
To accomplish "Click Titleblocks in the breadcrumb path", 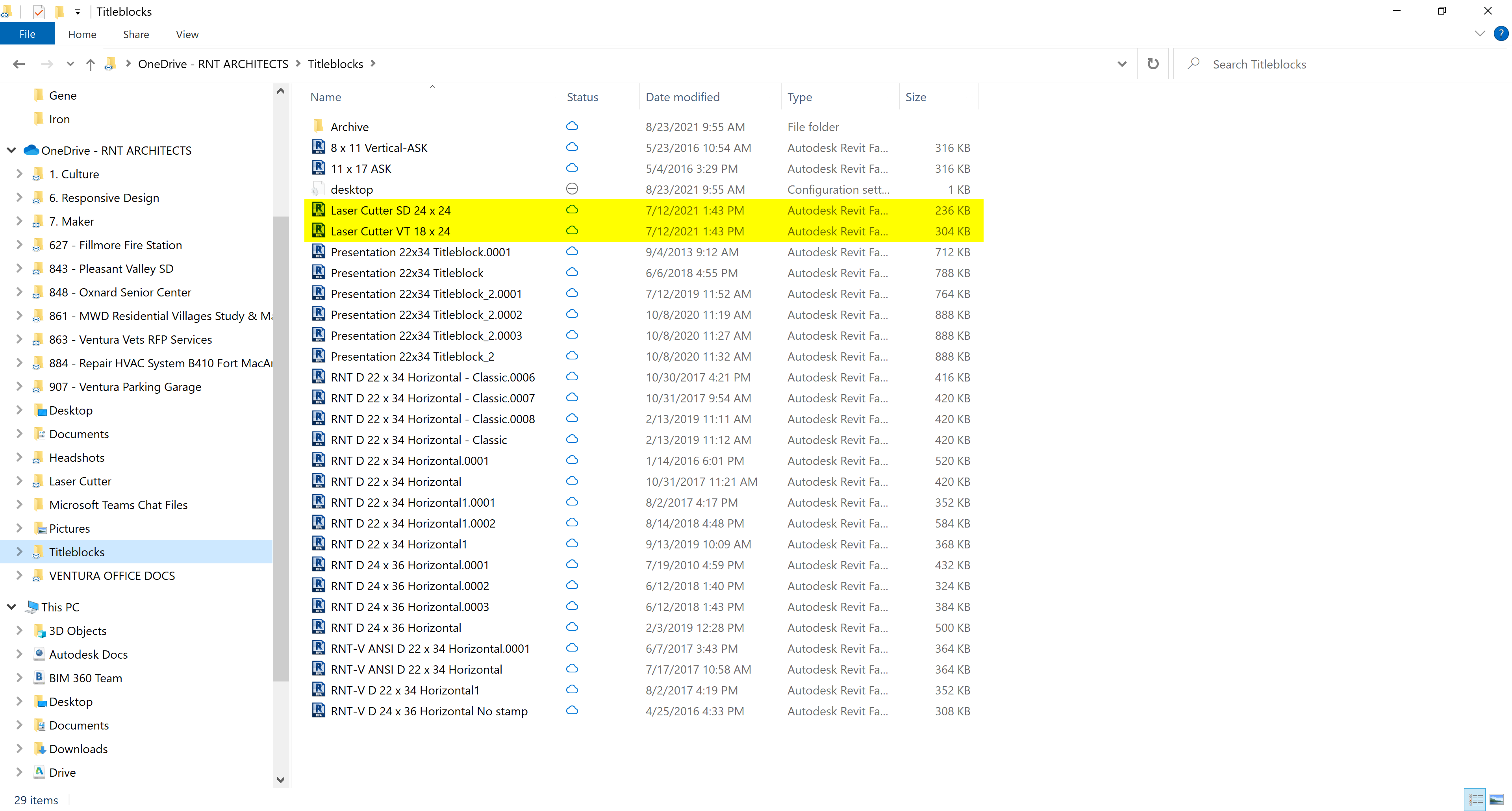I will coord(335,64).
